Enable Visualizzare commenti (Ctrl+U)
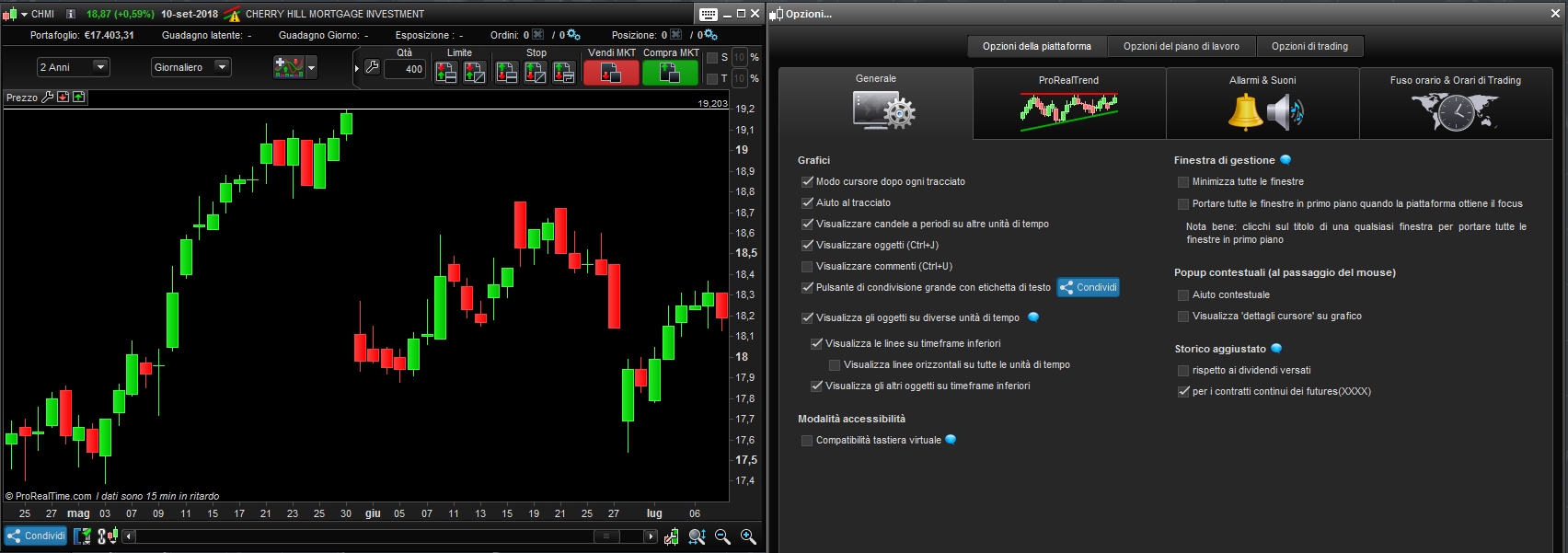The image size is (1568, 553). pos(807,266)
